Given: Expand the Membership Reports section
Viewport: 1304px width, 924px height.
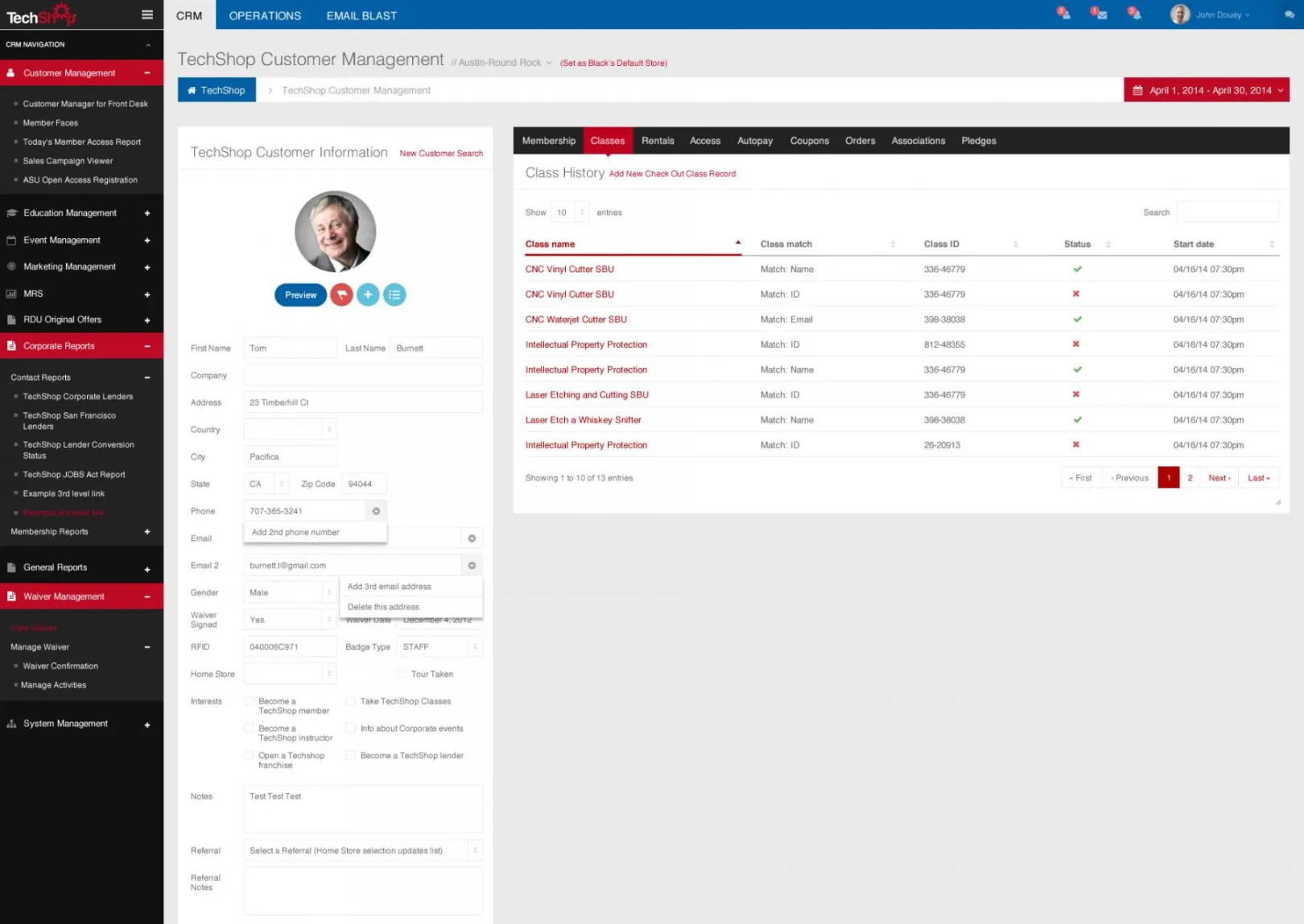Looking at the screenshot, I should click(147, 532).
